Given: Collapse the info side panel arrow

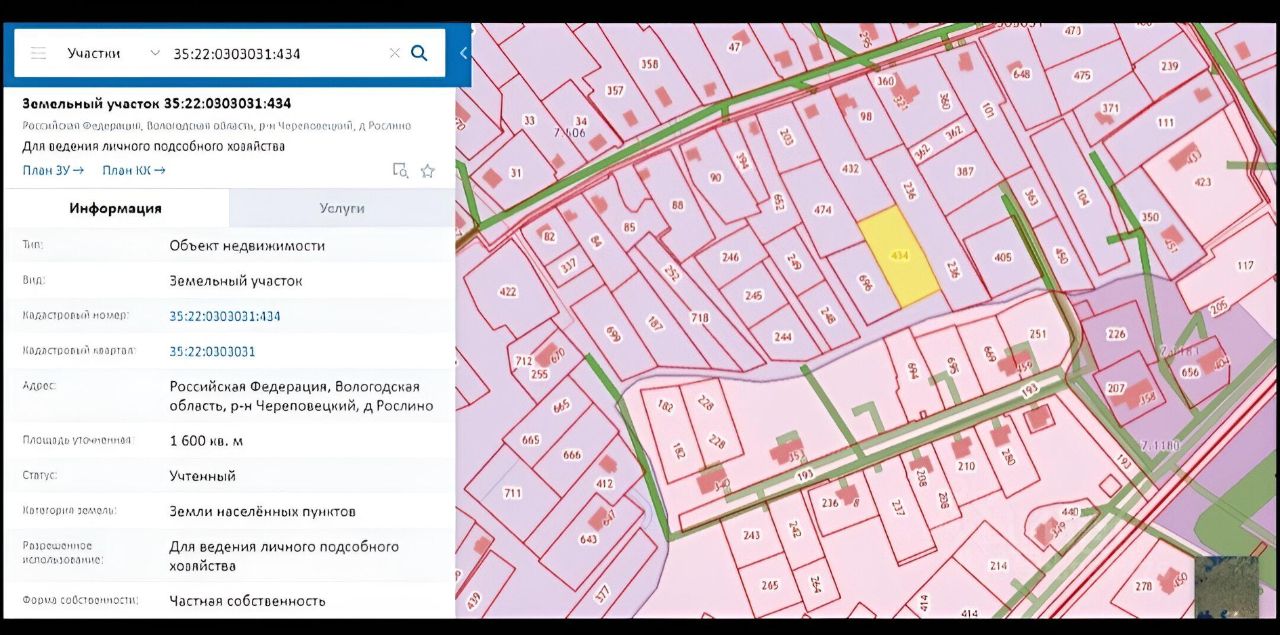Looking at the screenshot, I should pos(463,53).
